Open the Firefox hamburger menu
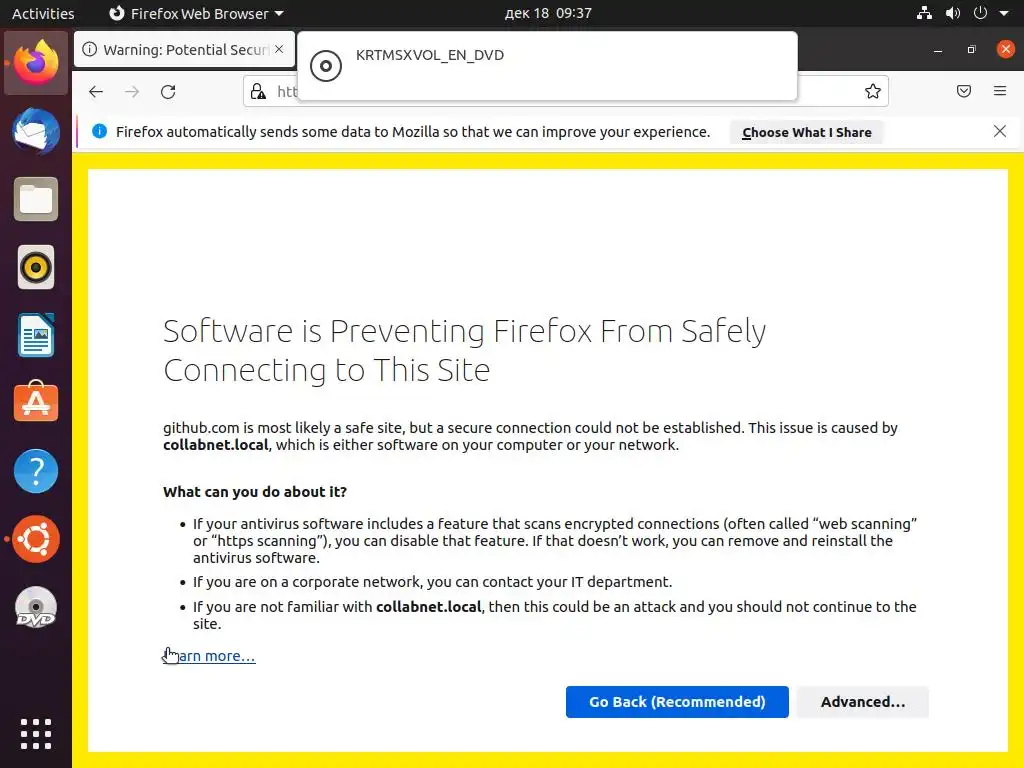The image size is (1024, 768). point(1000,92)
